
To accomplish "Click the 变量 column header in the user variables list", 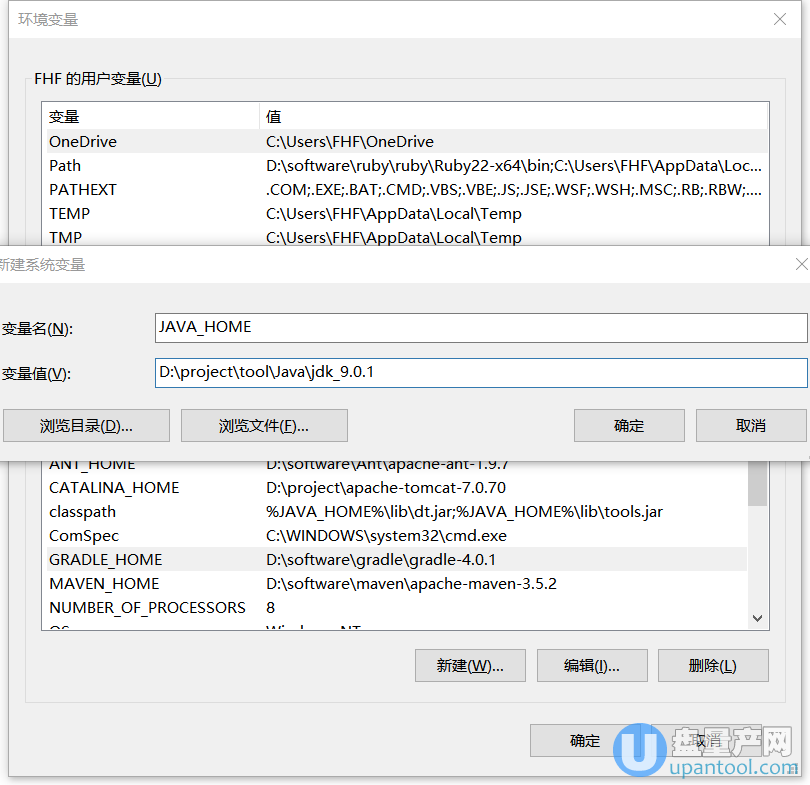I will (152, 117).
